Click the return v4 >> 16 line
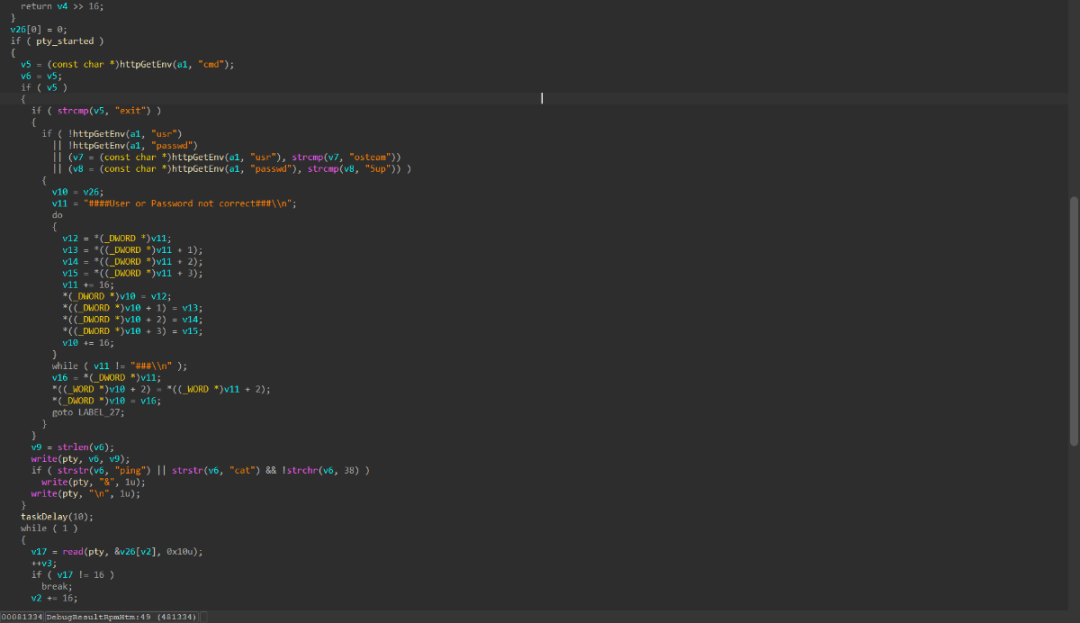Image resolution: width=1080 pixels, height=623 pixels. pos(62,6)
